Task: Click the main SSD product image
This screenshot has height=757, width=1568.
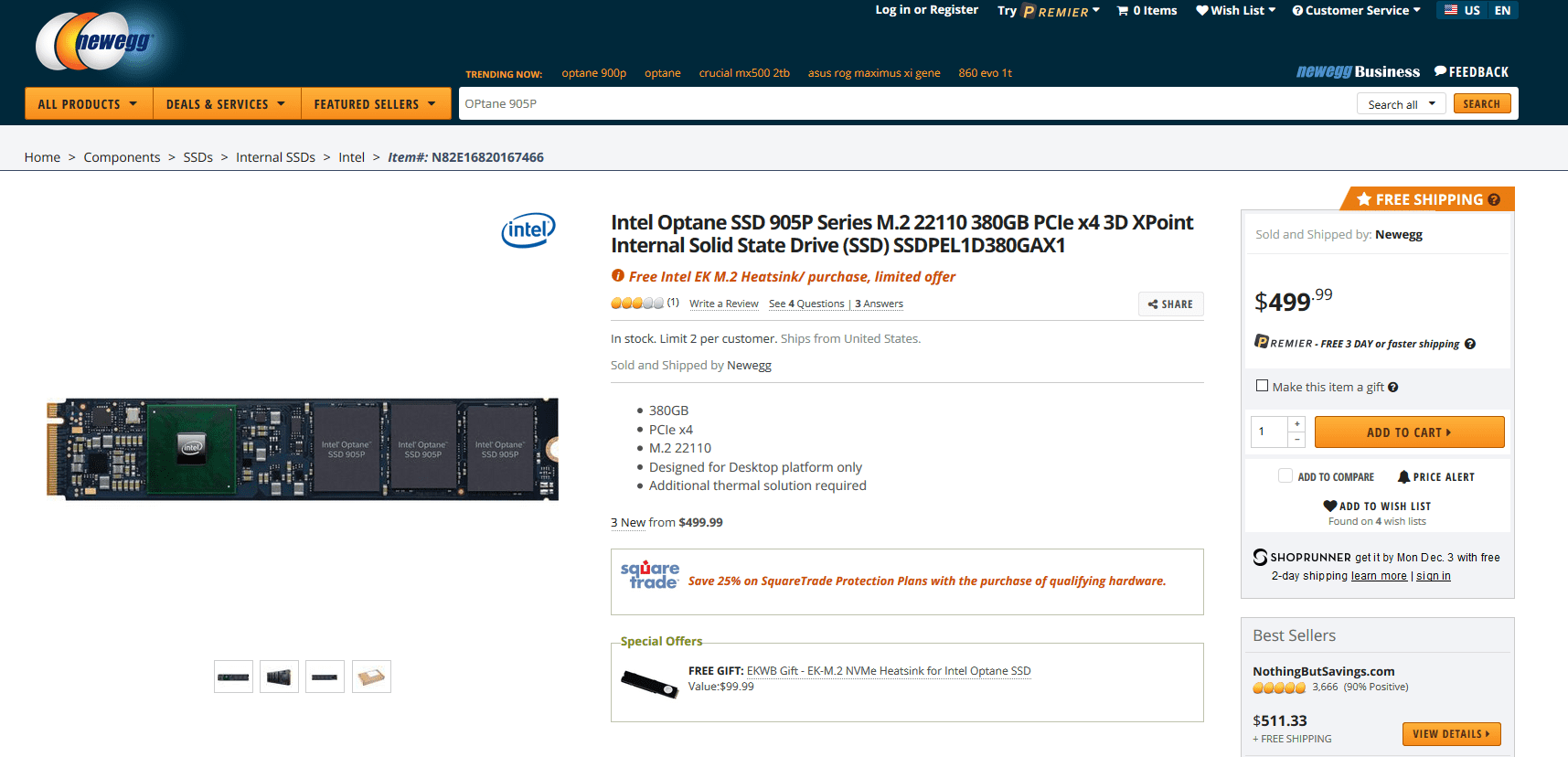Action: click(x=303, y=449)
